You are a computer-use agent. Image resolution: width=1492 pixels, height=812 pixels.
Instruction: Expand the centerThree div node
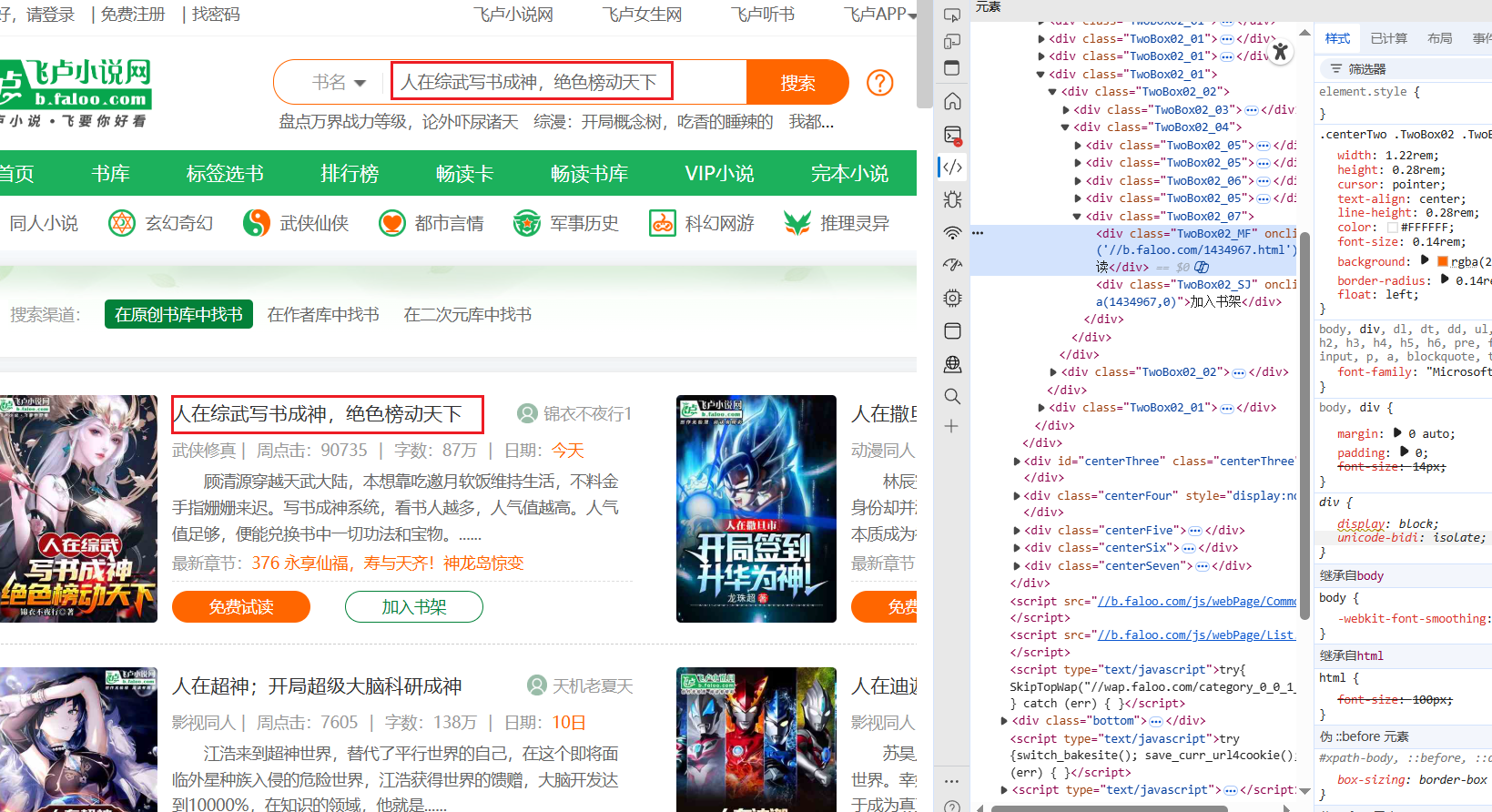coord(1017,462)
